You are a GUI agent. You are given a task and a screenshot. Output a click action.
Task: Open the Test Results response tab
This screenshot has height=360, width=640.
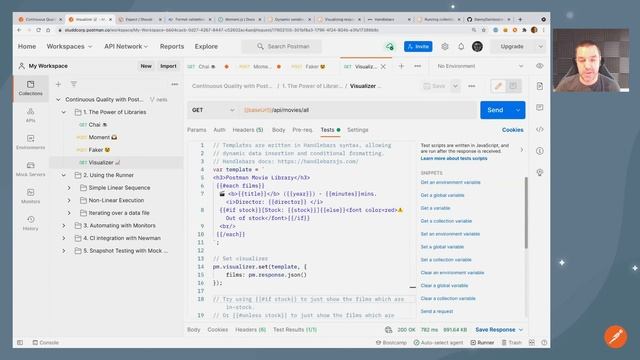click(295, 330)
